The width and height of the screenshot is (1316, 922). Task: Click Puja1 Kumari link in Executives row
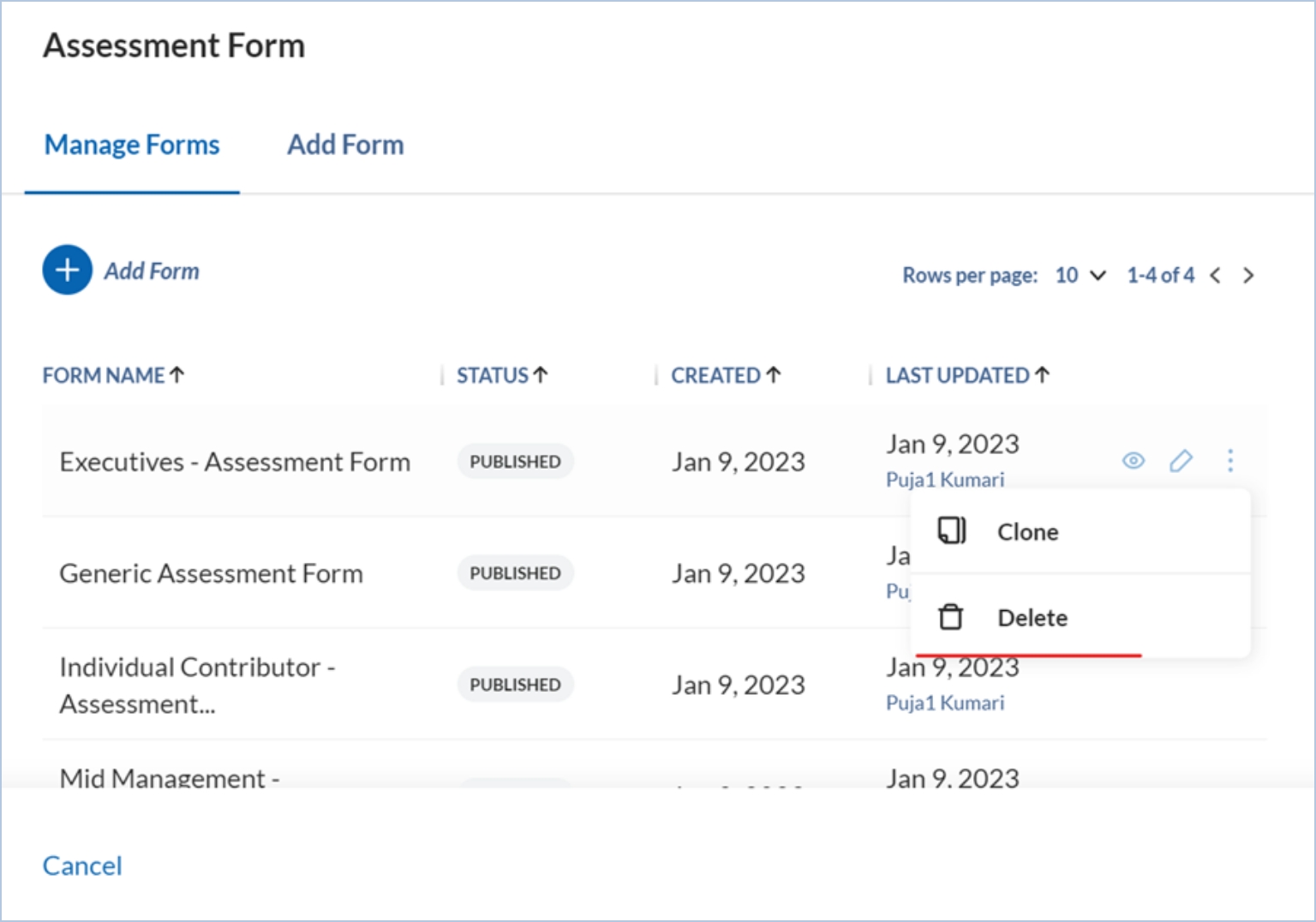944,480
